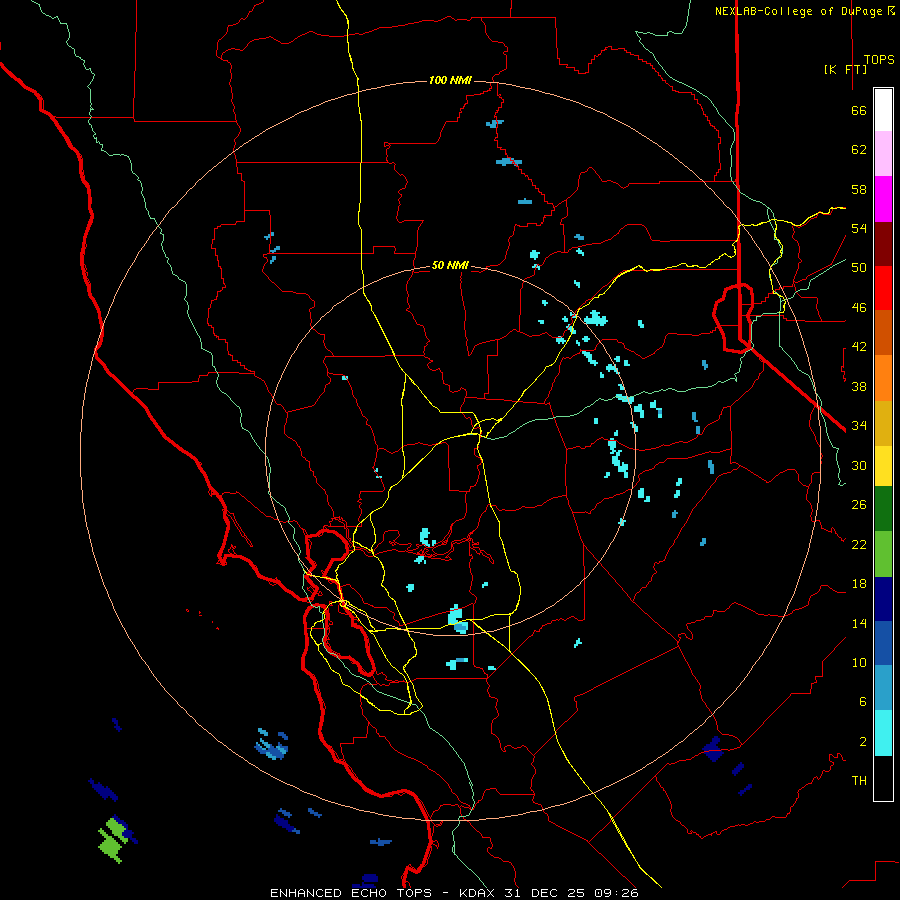Click the "42" legend value
Screen dimensions: 900x900
(859, 347)
